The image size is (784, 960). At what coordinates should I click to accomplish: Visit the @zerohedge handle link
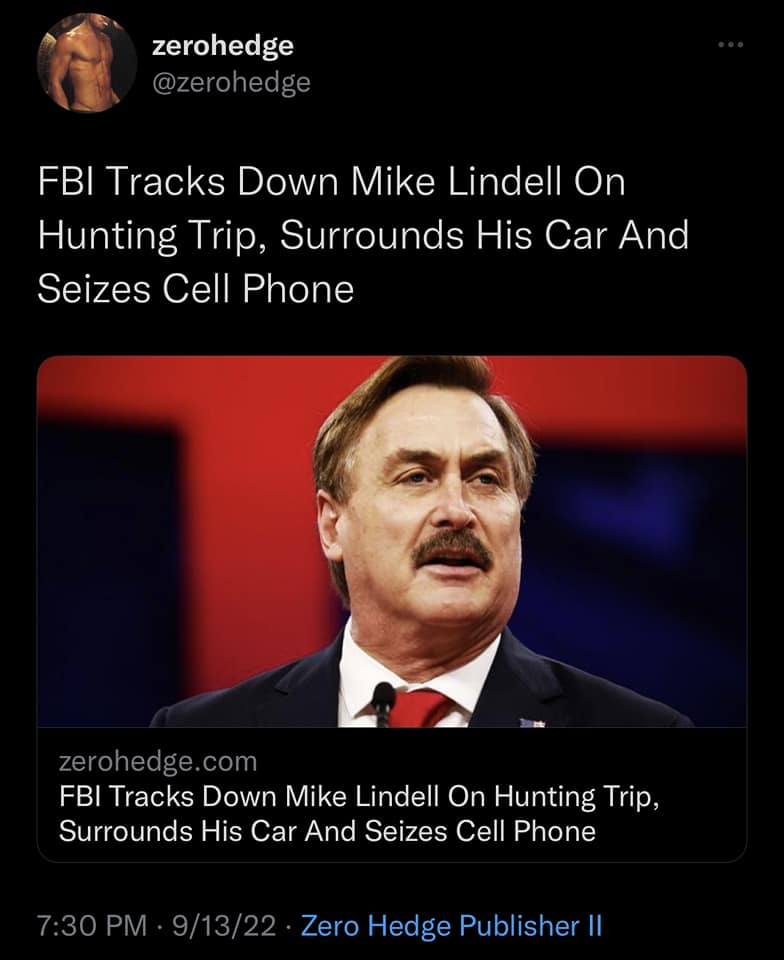(230, 82)
